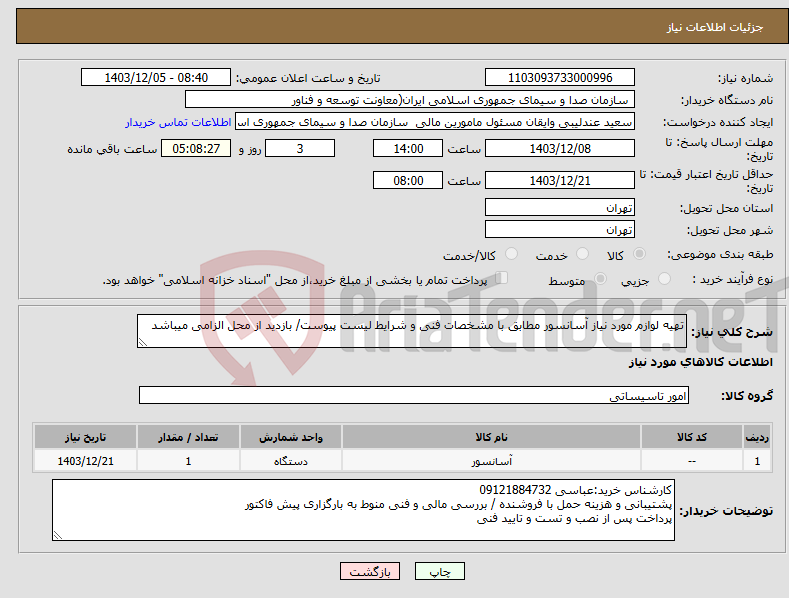Click the remaining time field 05:08:27
The width and height of the screenshot is (789, 598).
[x=196, y=148]
